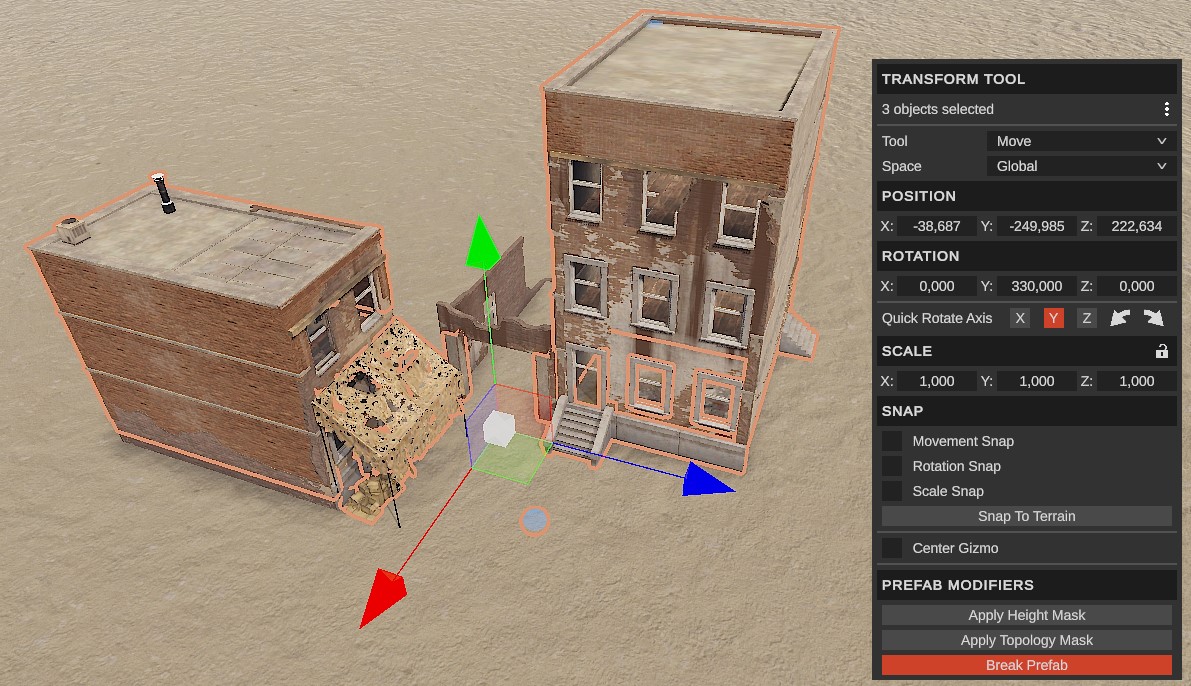
Task: Open the Tool dropdown showing Move
Action: point(1081,141)
